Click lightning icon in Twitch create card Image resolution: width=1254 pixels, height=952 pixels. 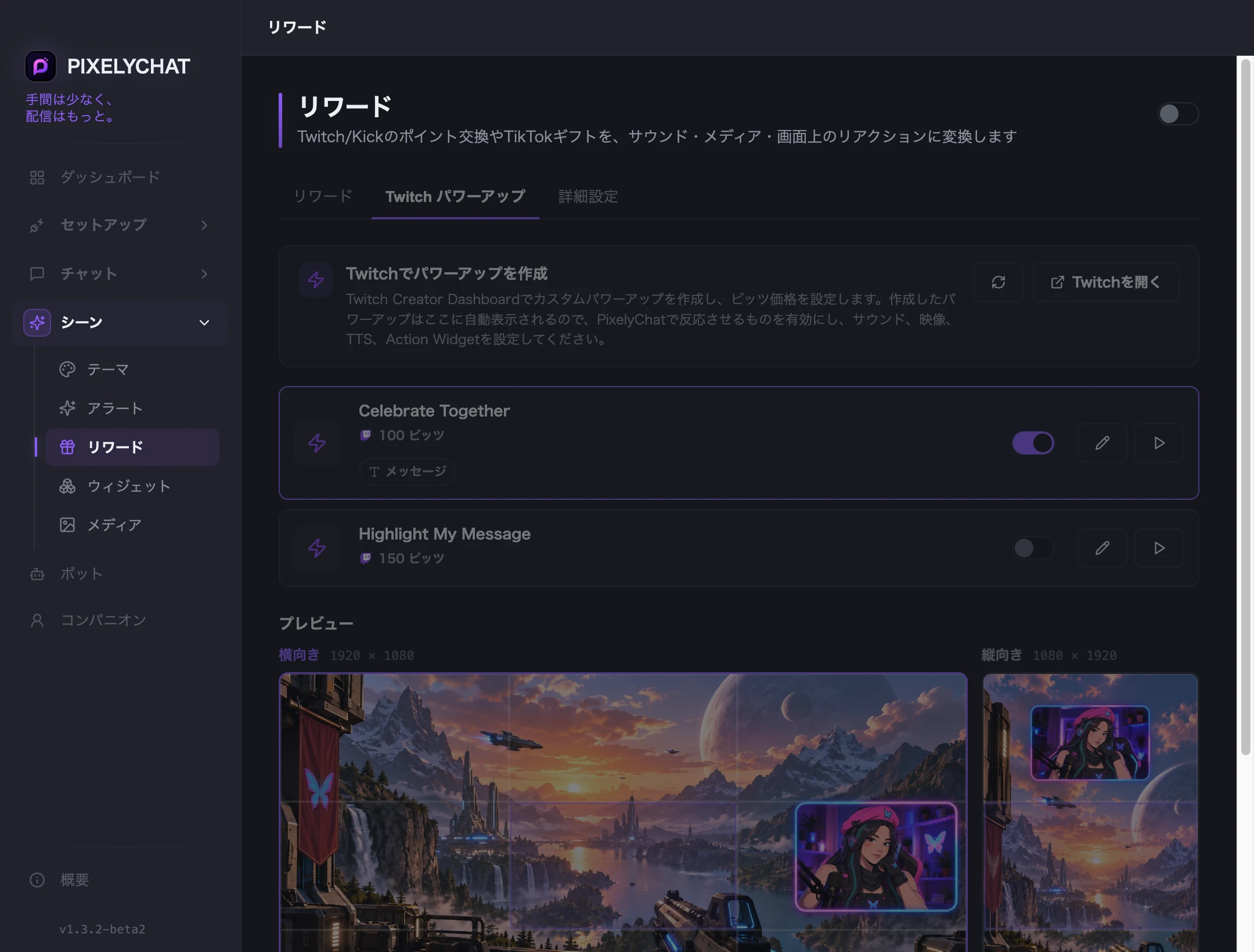click(x=316, y=280)
